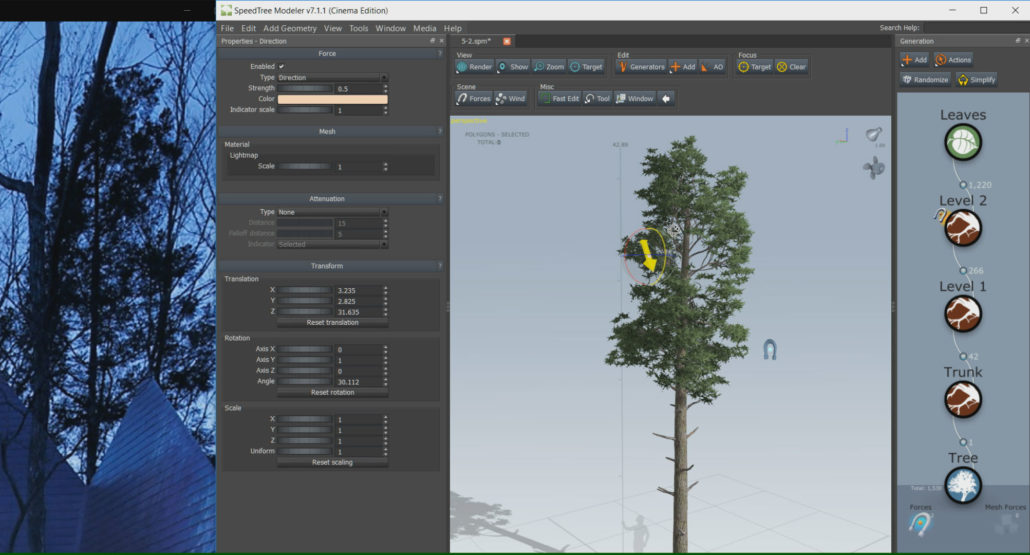Click the light direction icon in viewport
Screen dimensions: 1030x555
(873, 135)
